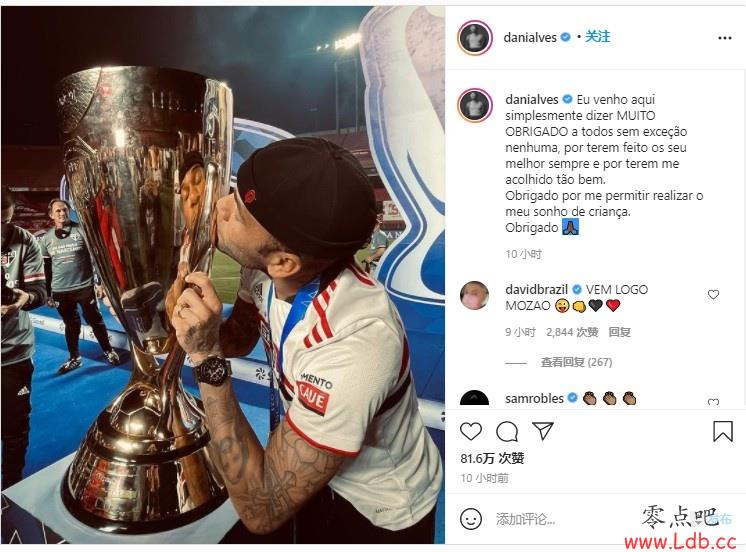Save post with bookmark icon

[x=722, y=432]
